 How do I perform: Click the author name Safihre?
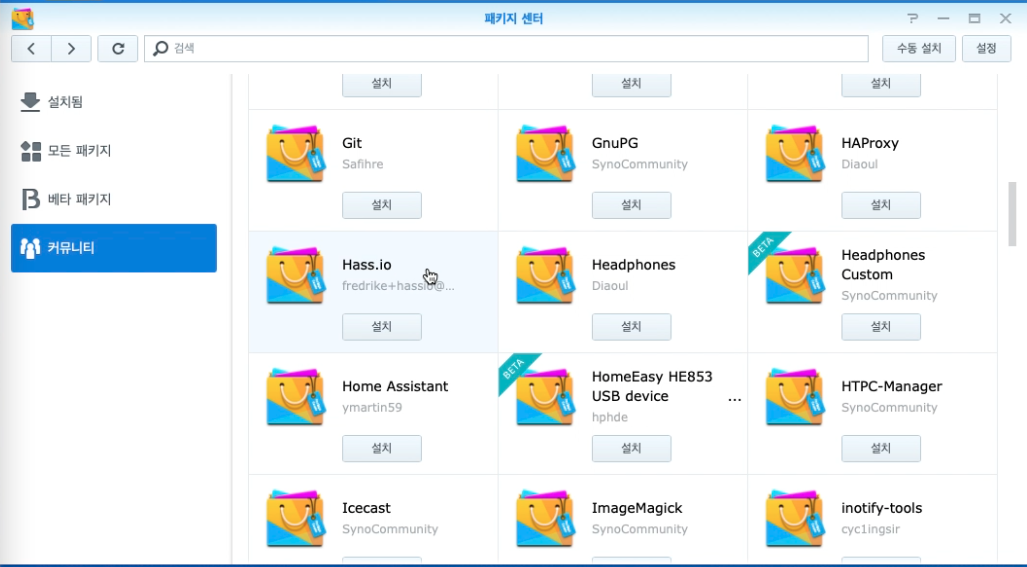point(362,164)
